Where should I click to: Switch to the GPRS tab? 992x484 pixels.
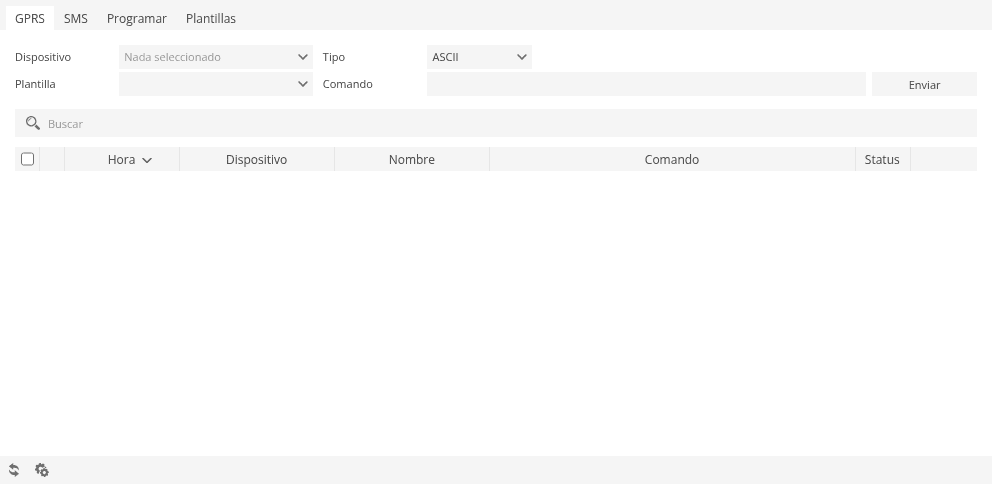30,18
